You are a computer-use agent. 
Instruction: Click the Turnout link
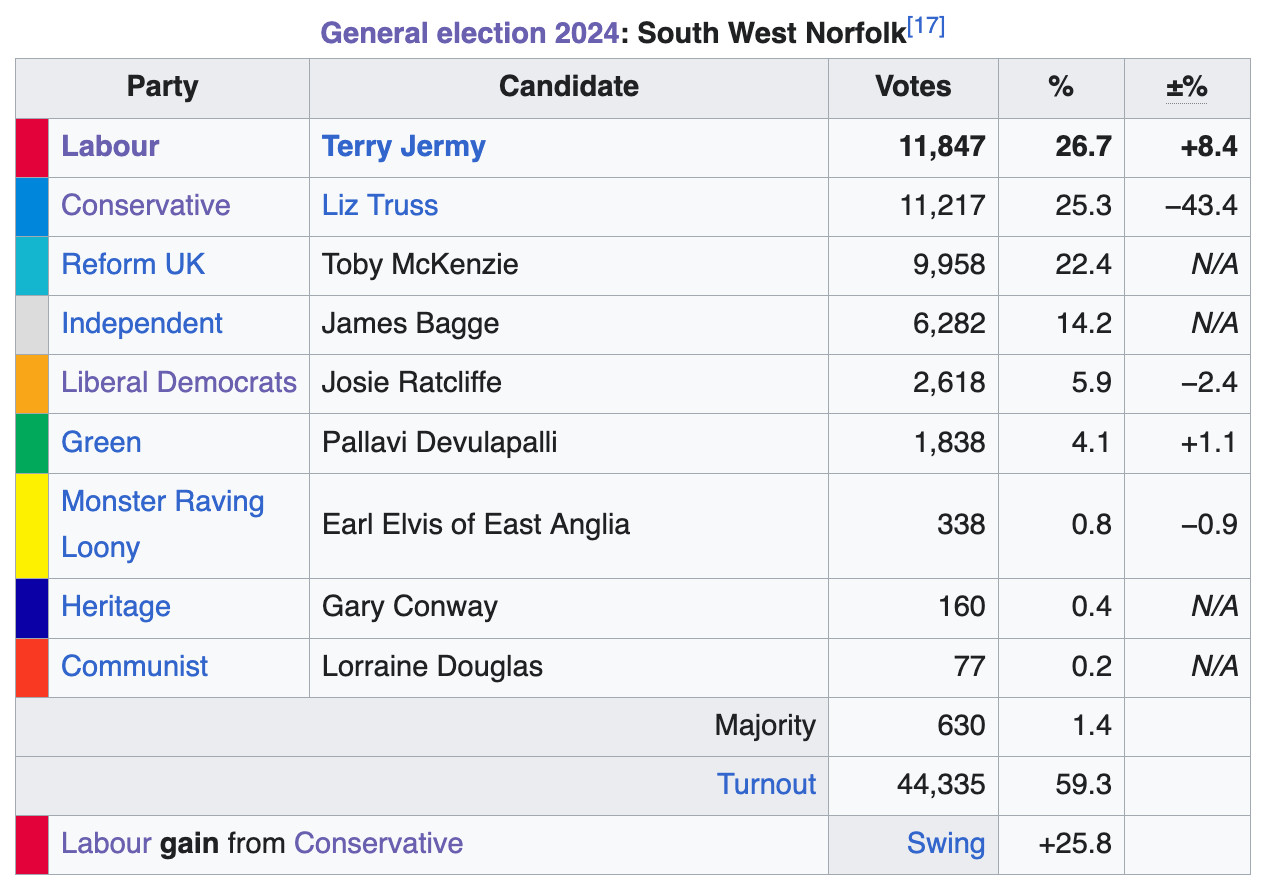[766, 784]
